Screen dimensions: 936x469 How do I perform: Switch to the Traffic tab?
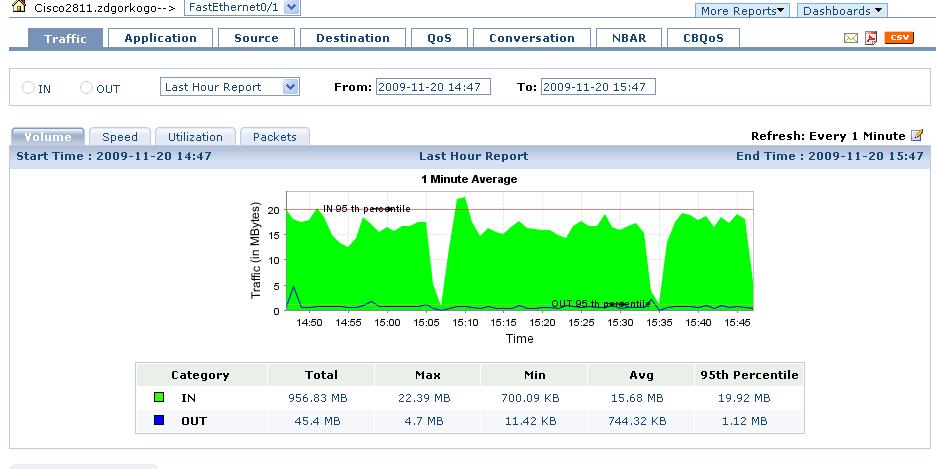click(65, 38)
